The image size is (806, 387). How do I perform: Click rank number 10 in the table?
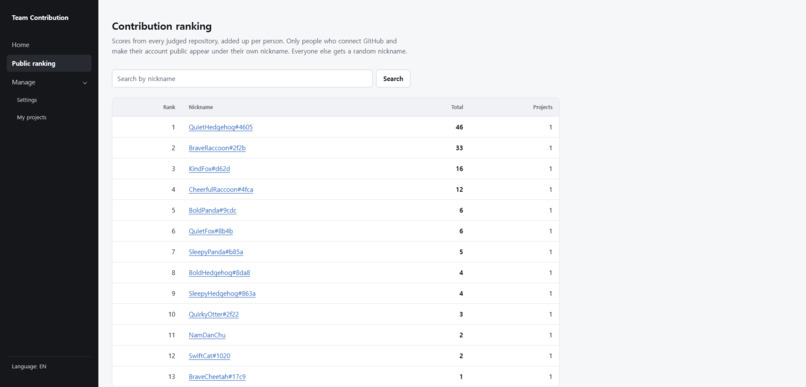[172, 315]
